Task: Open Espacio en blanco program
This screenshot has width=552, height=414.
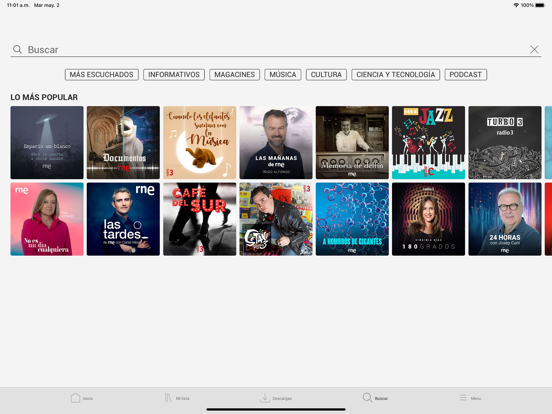Action: click(x=47, y=143)
